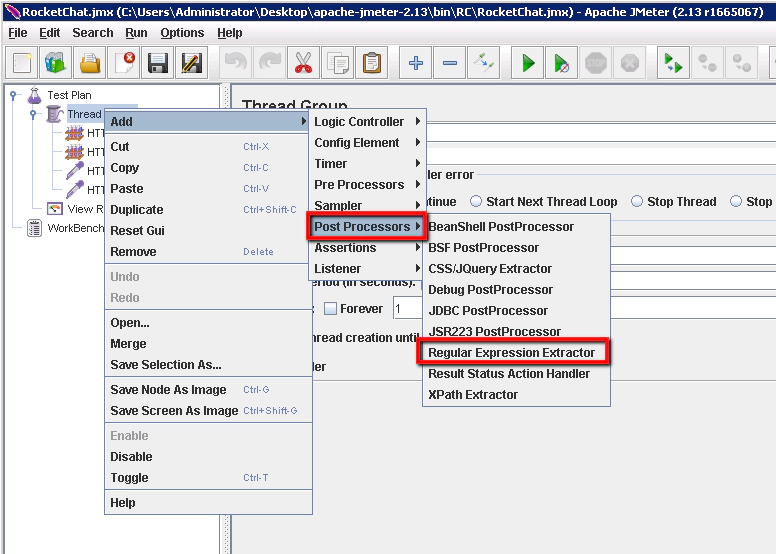Click the View Results listener icon

pyautogui.click(x=54, y=209)
